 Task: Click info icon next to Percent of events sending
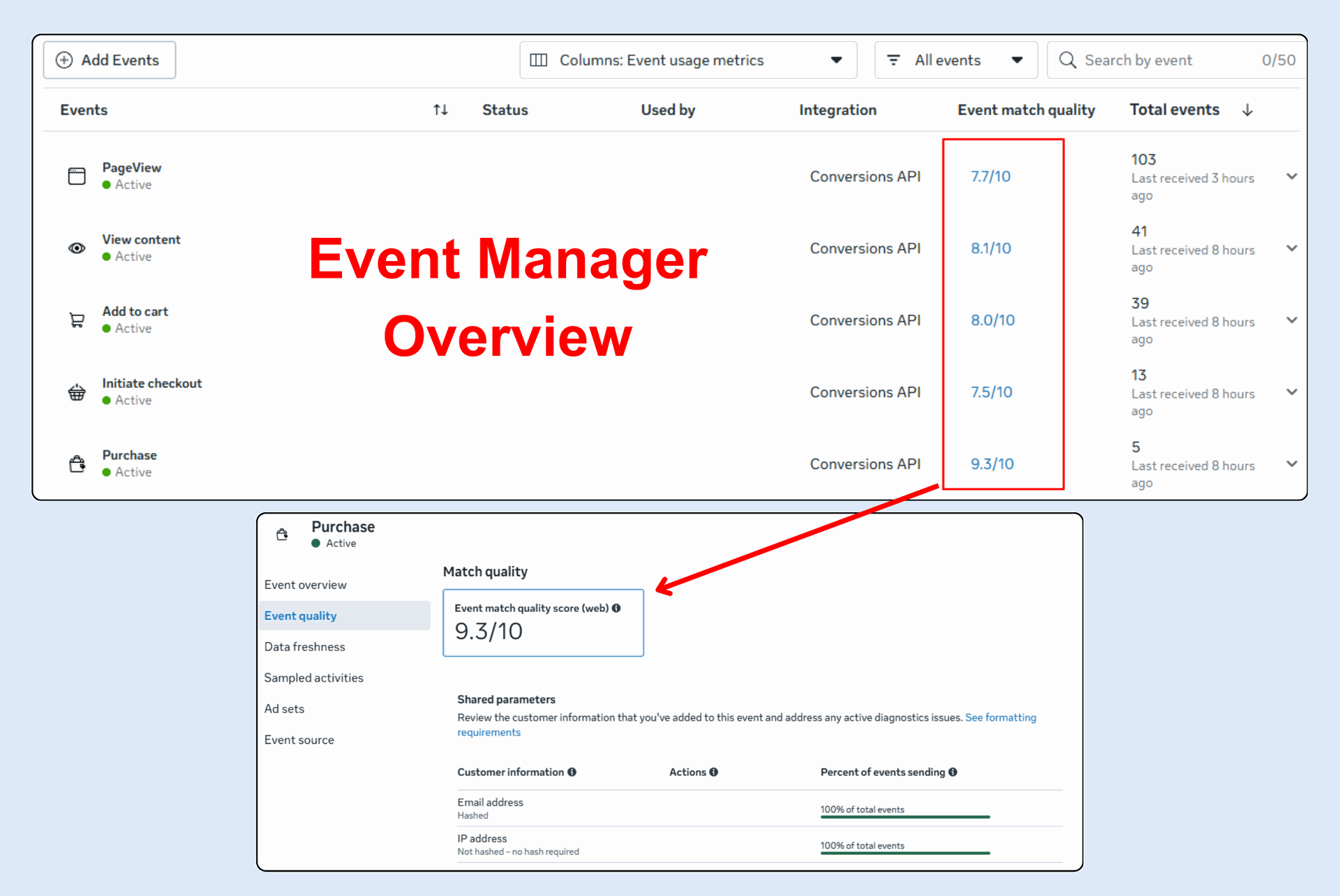(953, 772)
